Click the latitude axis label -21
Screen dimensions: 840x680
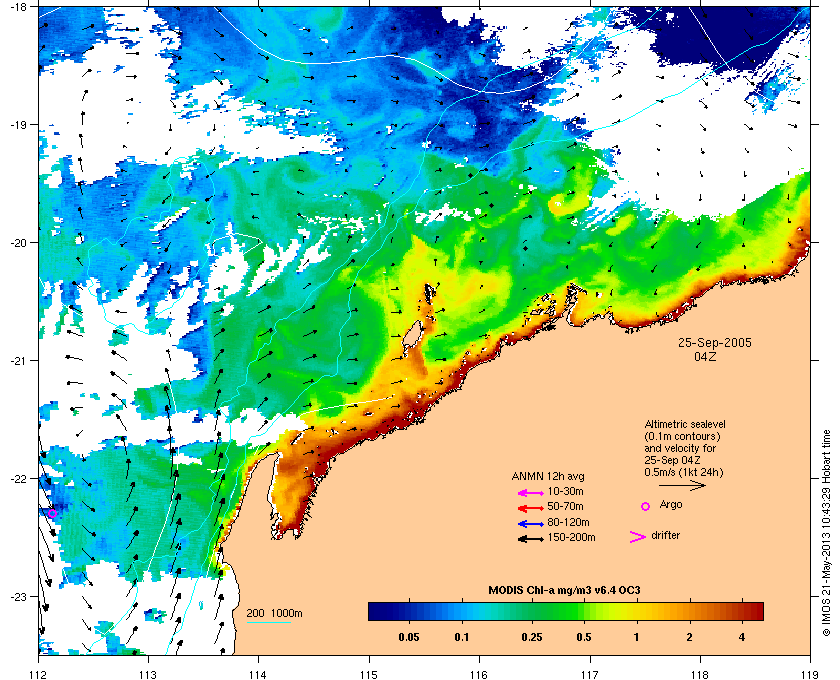18,360
